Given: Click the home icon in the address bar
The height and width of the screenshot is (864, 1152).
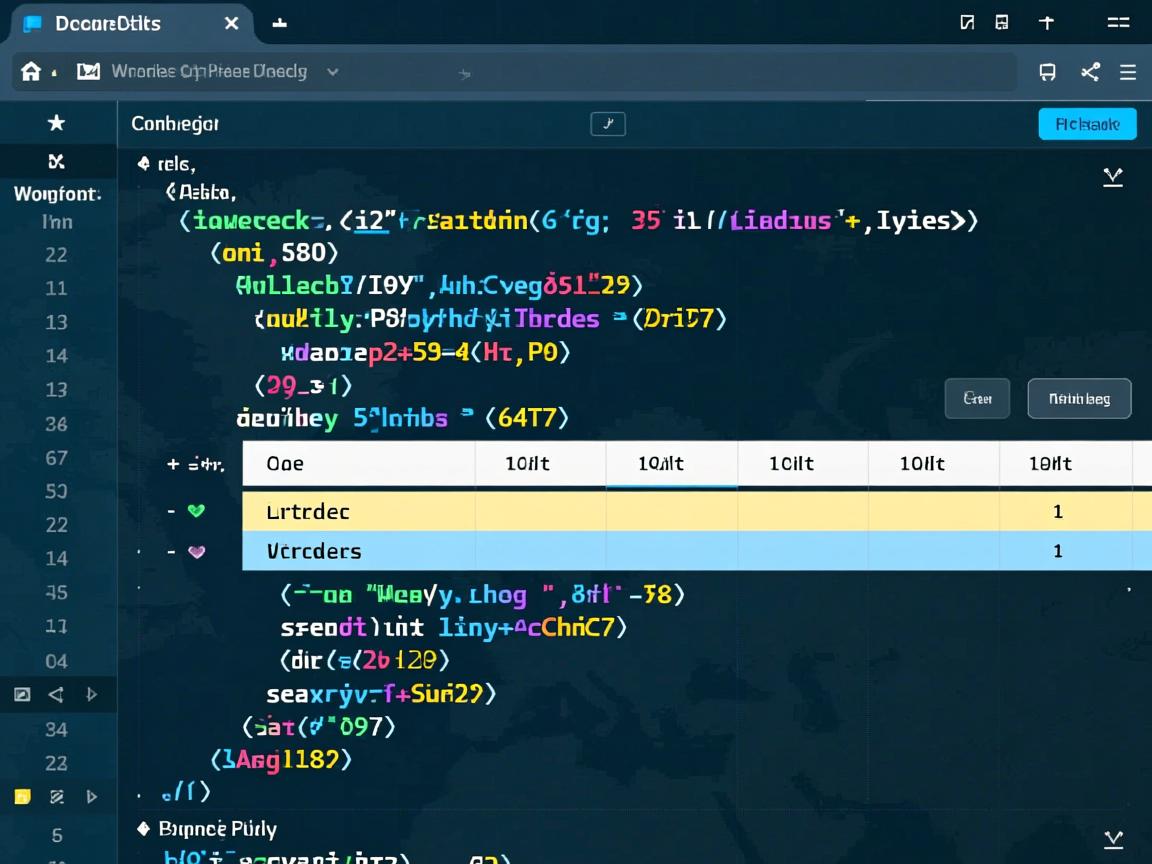Looking at the screenshot, I should coord(31,72).
